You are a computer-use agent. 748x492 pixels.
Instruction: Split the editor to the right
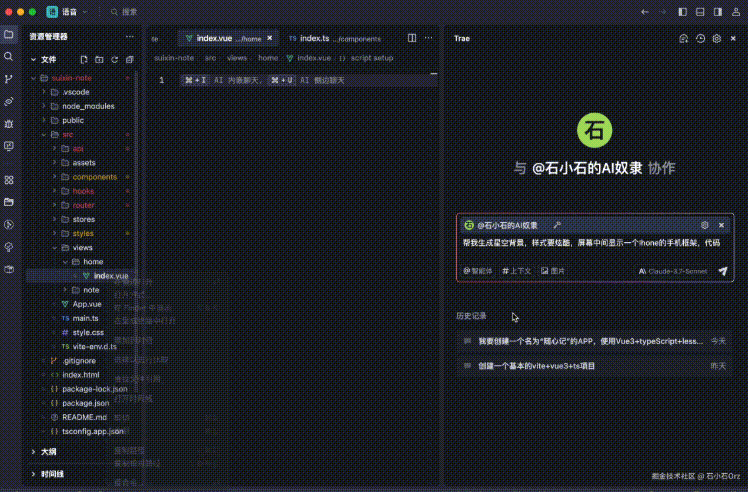pyautogui.click(x=412, y=38)
